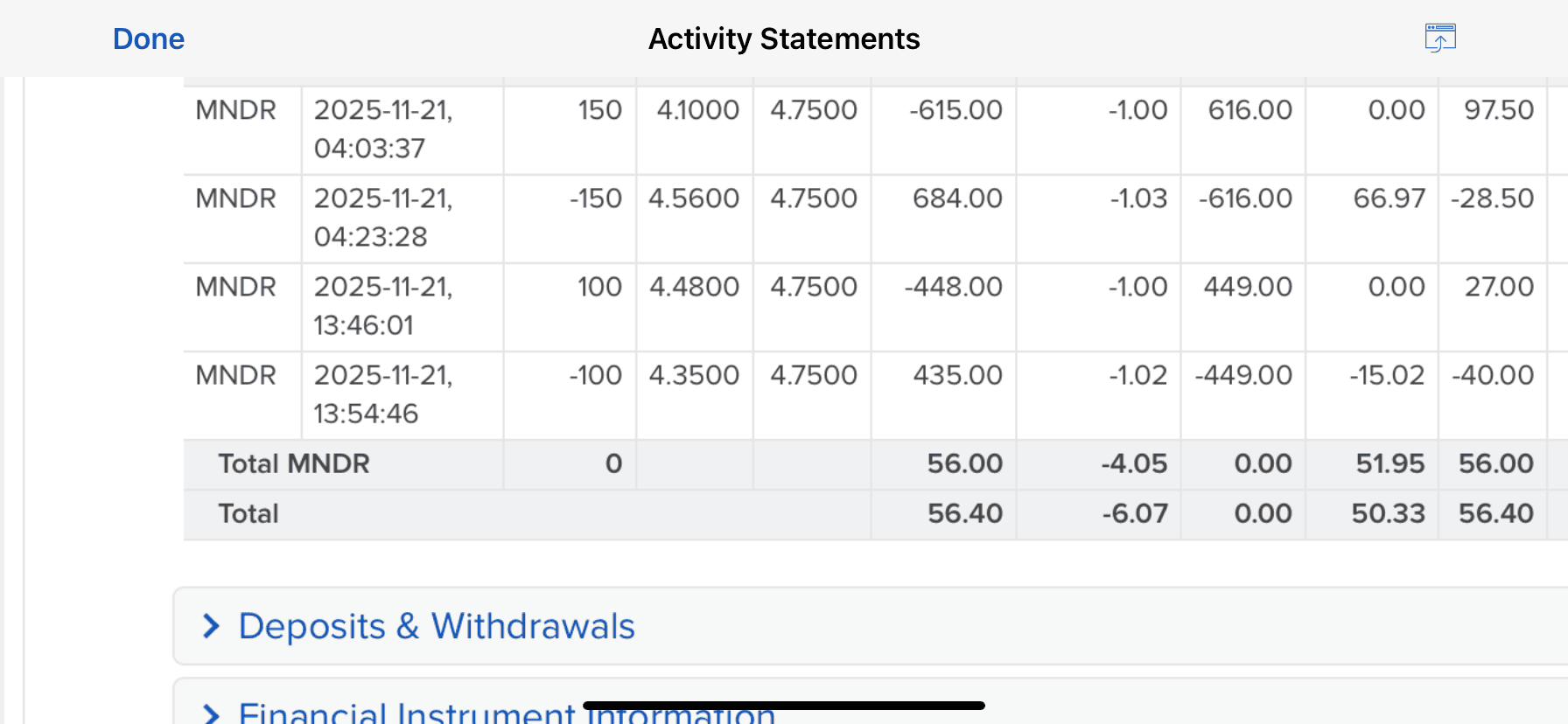Select the trade timestamped 04:23:28

pyautogui.click(x=383, y=218)
